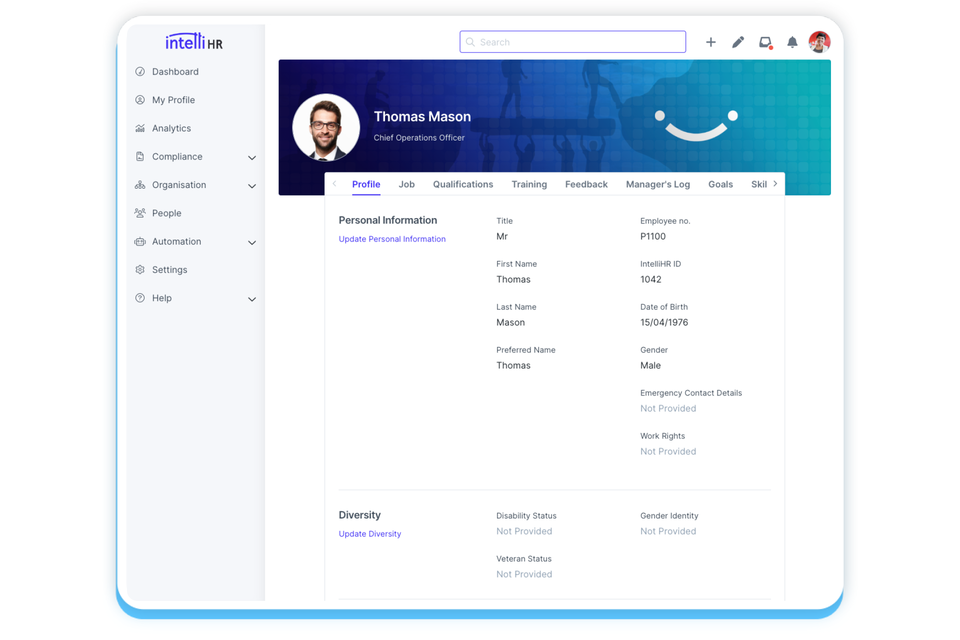Click the search magnifier icon

[470, 42]
